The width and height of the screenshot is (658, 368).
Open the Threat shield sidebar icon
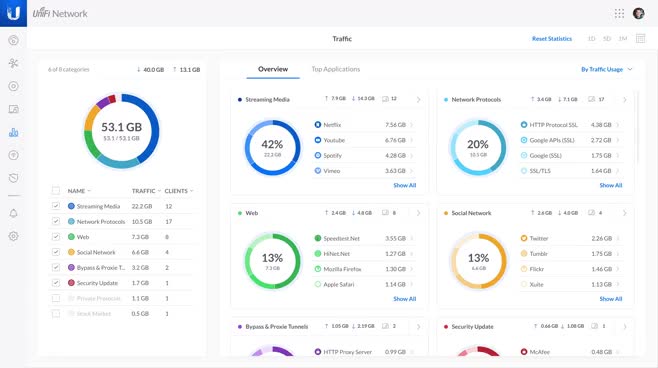pos(13,178)
